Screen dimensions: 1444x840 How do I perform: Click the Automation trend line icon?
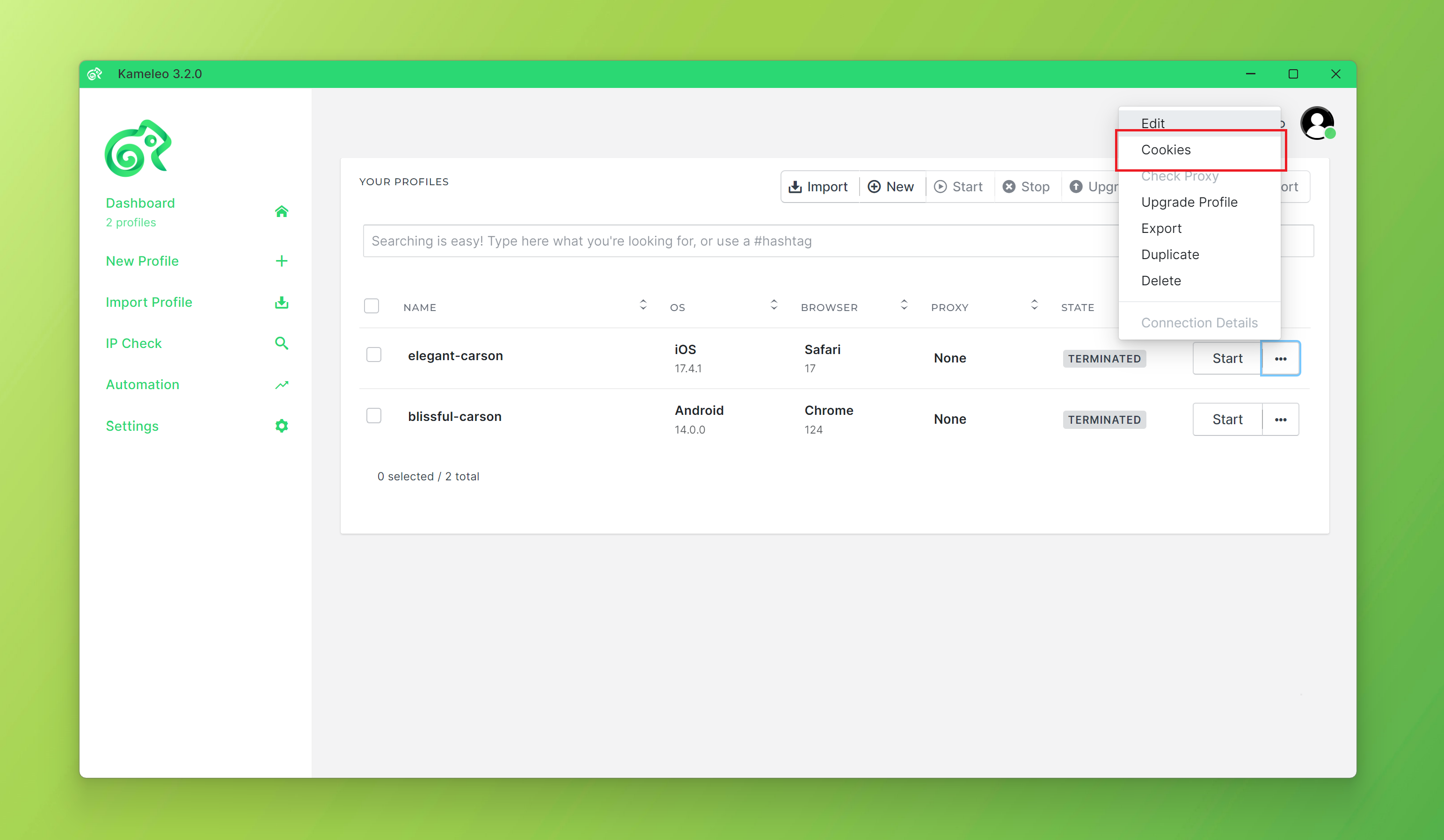[281, 385]
